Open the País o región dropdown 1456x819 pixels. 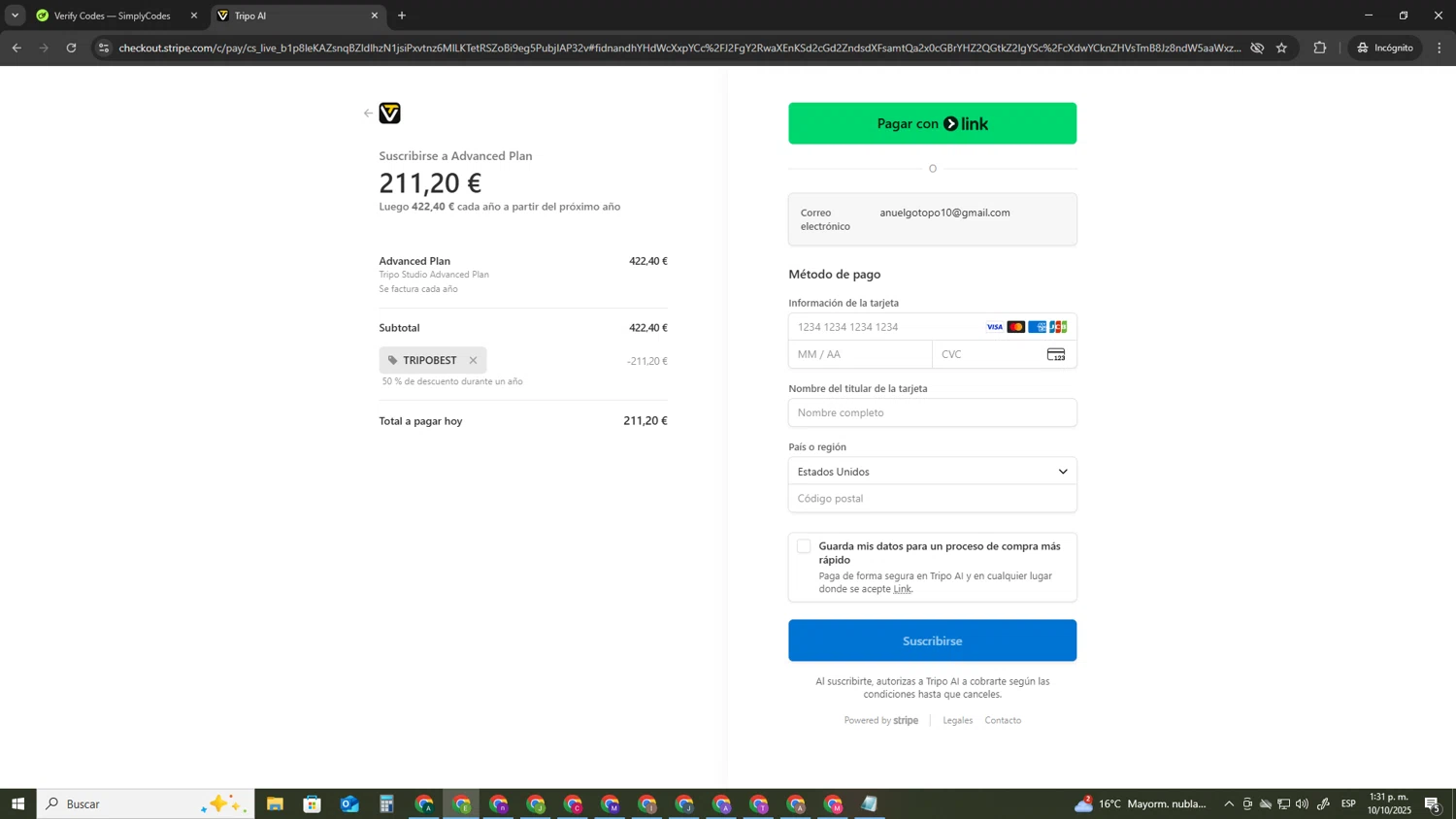[932, 472]
